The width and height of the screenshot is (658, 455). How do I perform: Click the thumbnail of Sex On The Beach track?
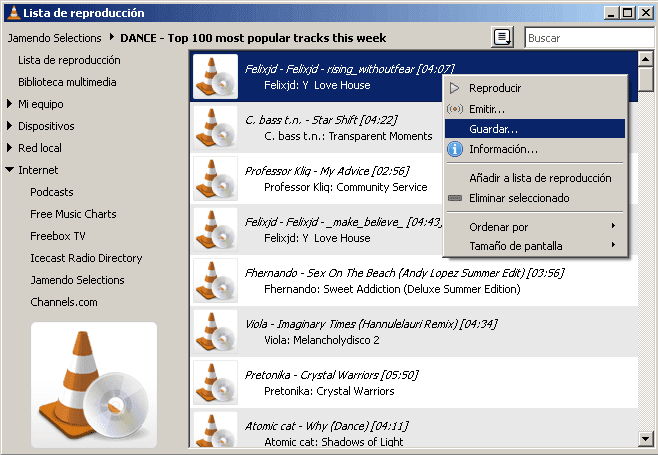pos(216,280)
